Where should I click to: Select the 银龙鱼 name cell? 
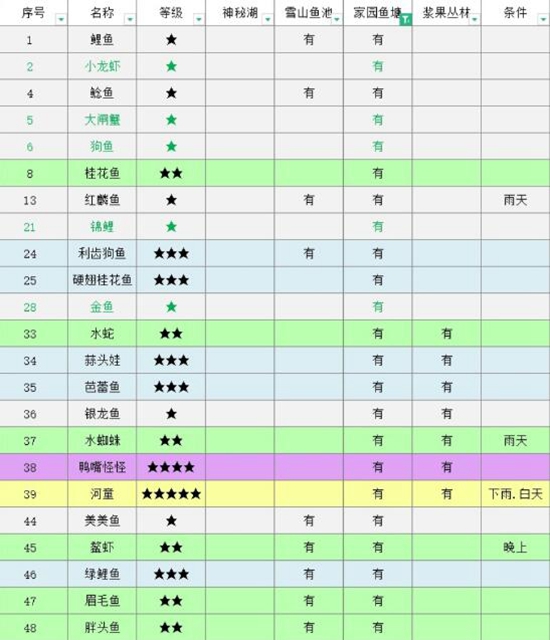(102, 413)
